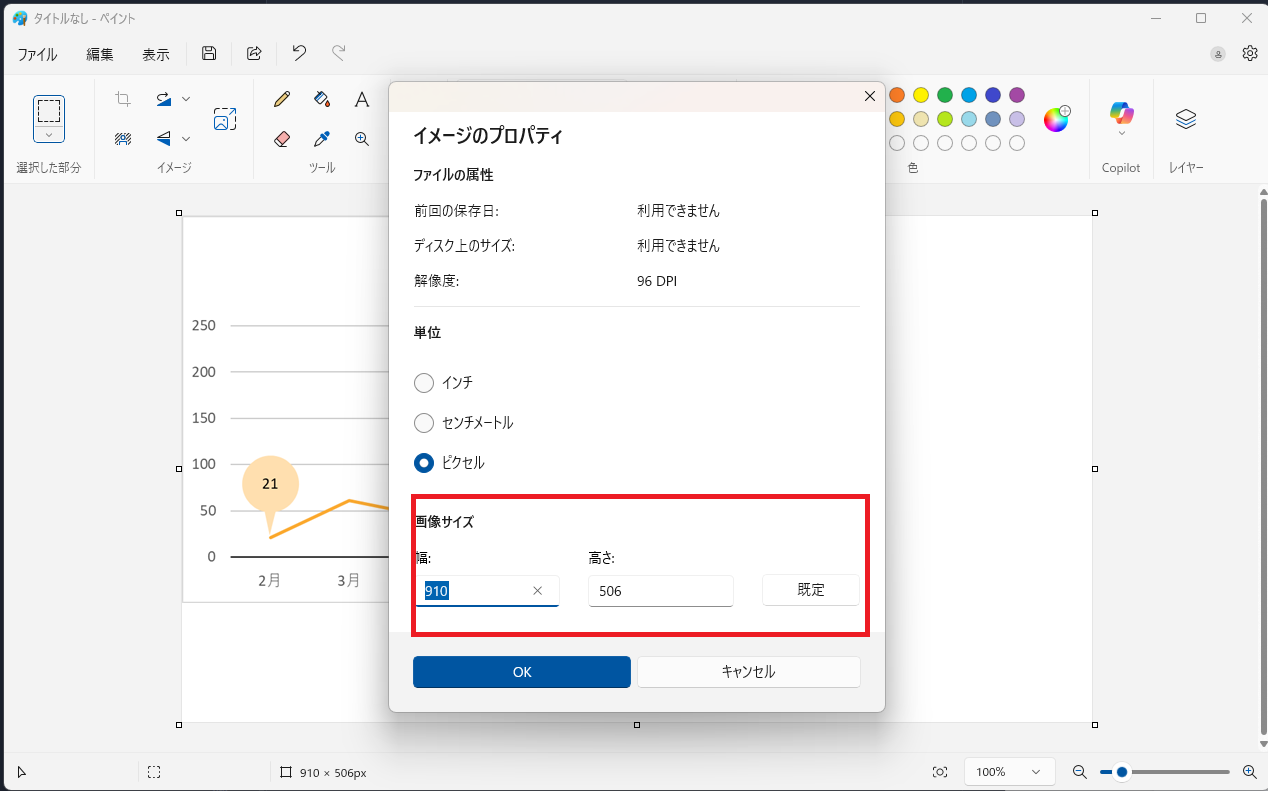Image resolution: width=1268 pixels, height=791 pixels.
Task: Expand the Copilot dropdown chevron
Action: click(x=1121, y=134)
